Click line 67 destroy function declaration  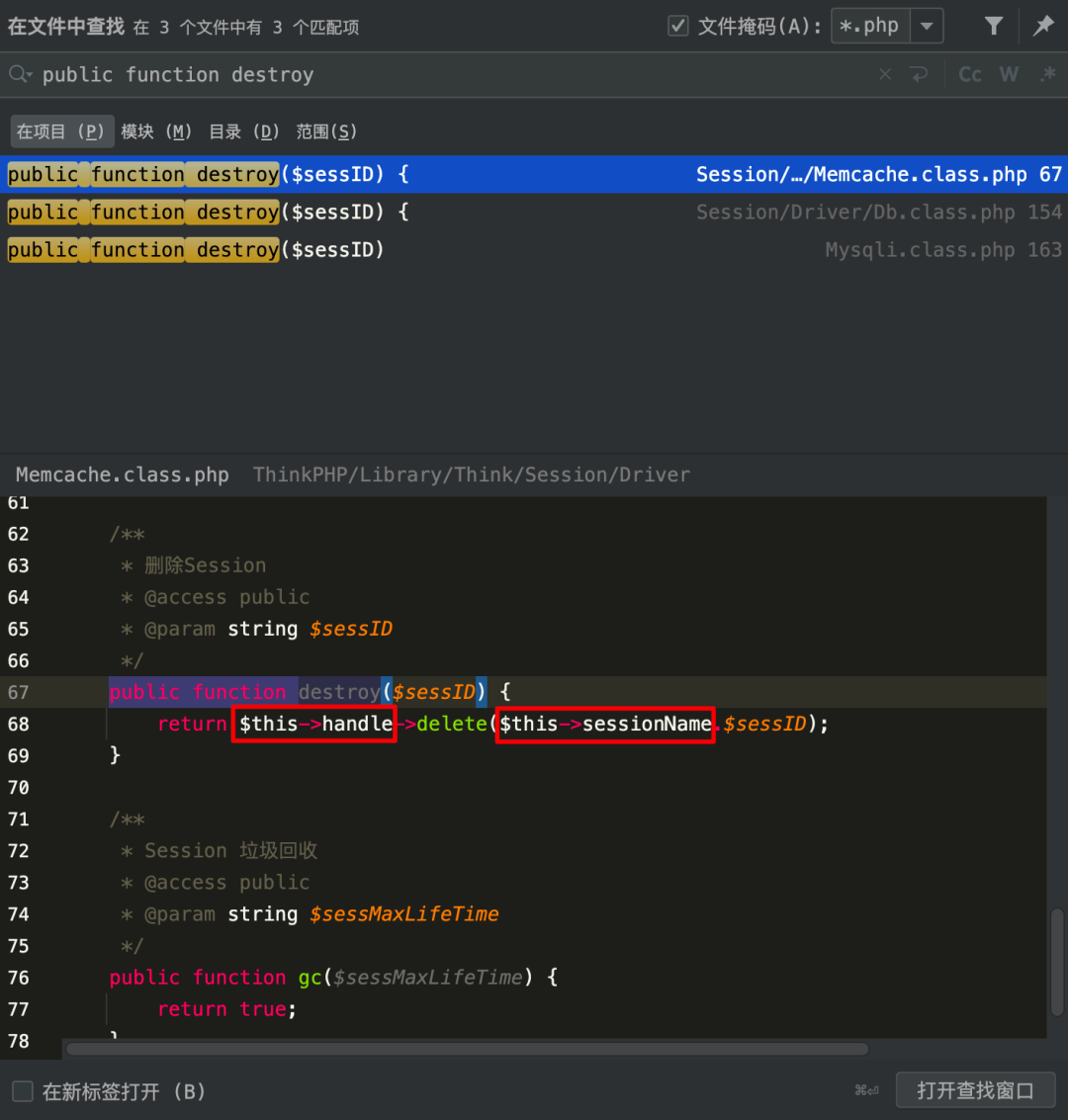point(310,691)
